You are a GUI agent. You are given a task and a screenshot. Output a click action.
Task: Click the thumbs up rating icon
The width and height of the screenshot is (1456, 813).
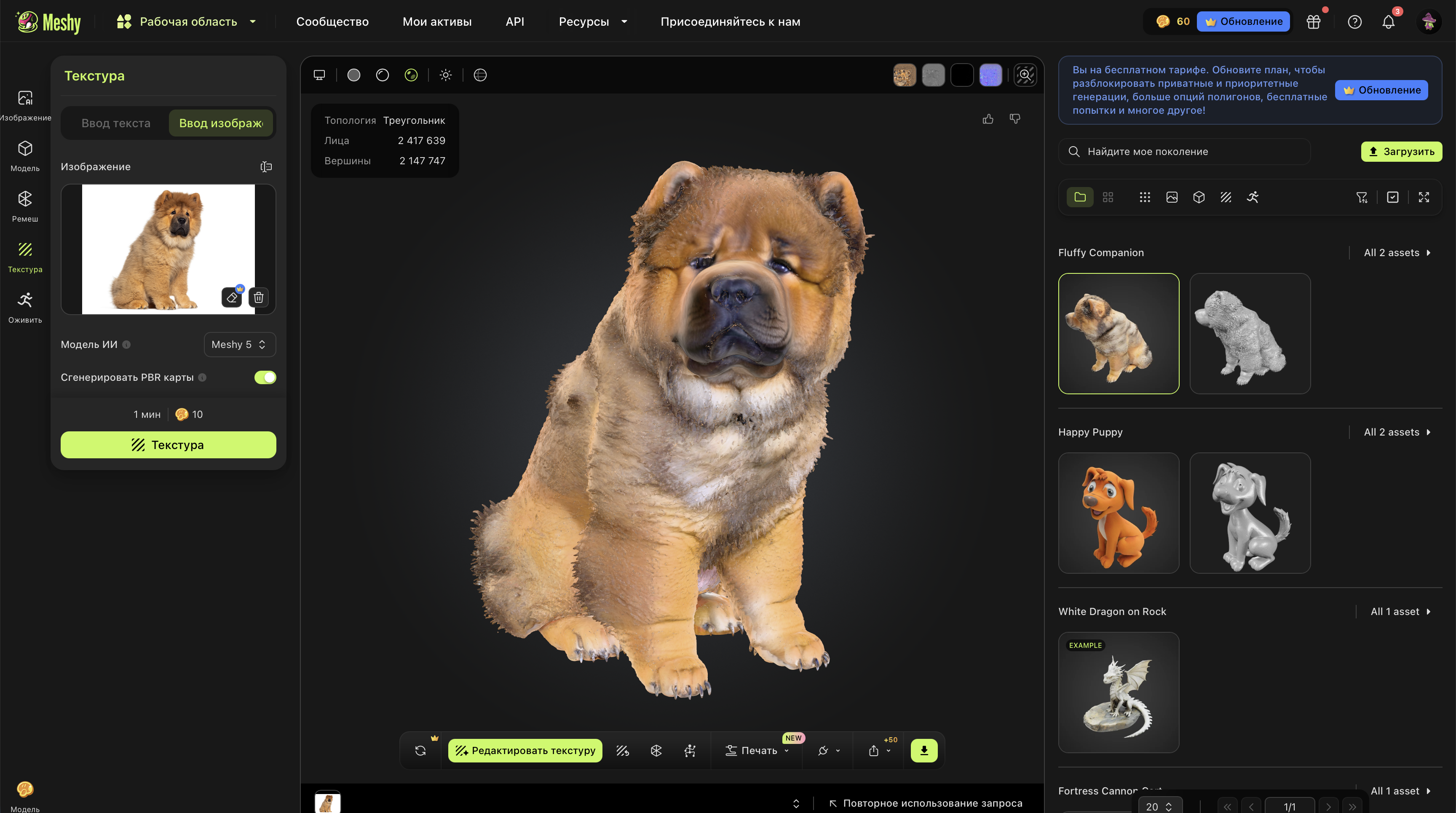tap(988, 119)
